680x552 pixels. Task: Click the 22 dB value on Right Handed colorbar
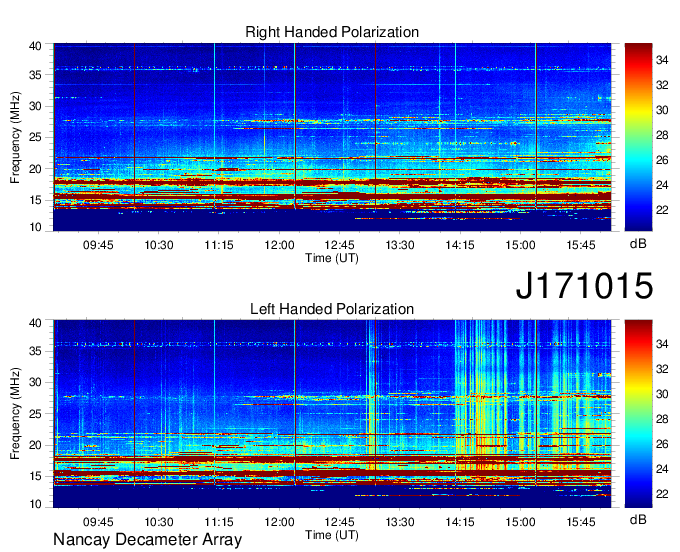pyautogui.click(x=662, y=210)
